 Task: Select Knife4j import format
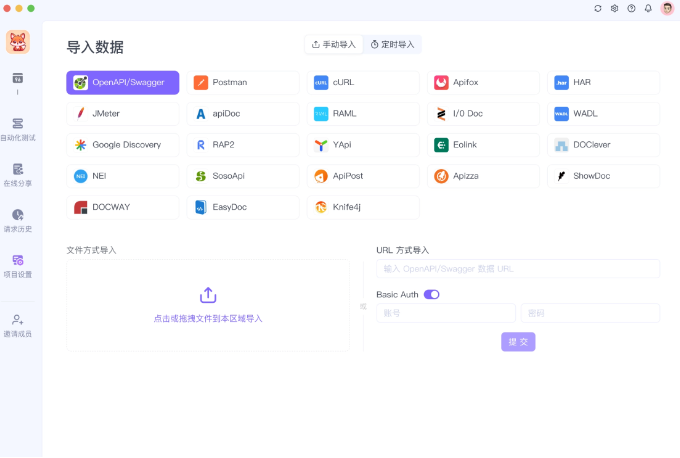coord(363,207)
